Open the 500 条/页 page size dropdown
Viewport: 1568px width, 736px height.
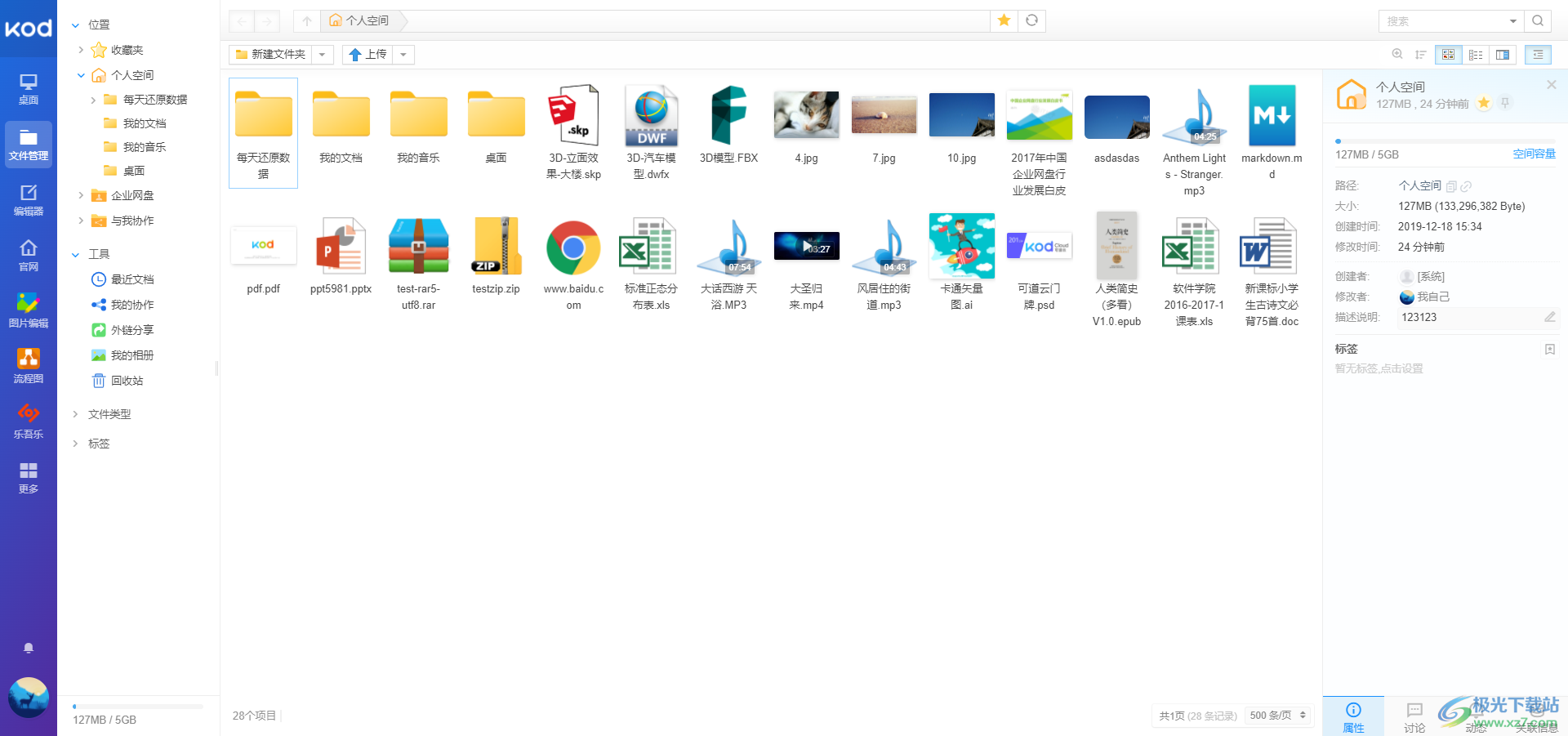(x=1278, y=716)
